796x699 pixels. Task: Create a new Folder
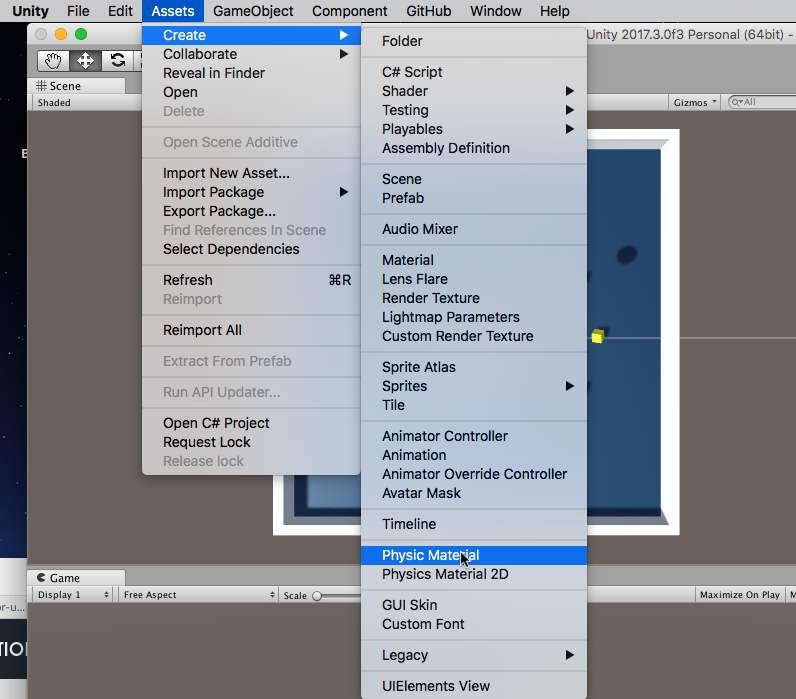pyautogui.click(x=474, y=41)
